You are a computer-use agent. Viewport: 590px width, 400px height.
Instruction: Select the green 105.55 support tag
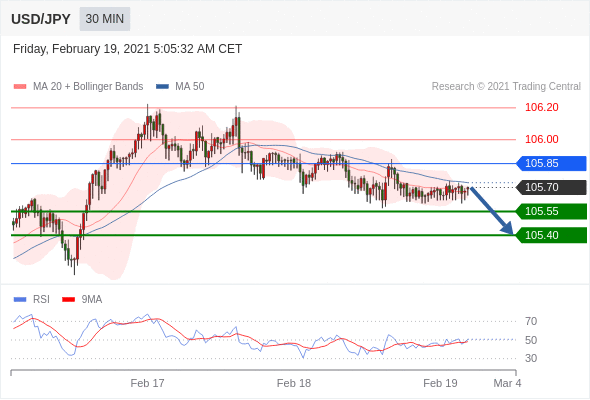tap(551, 211)
